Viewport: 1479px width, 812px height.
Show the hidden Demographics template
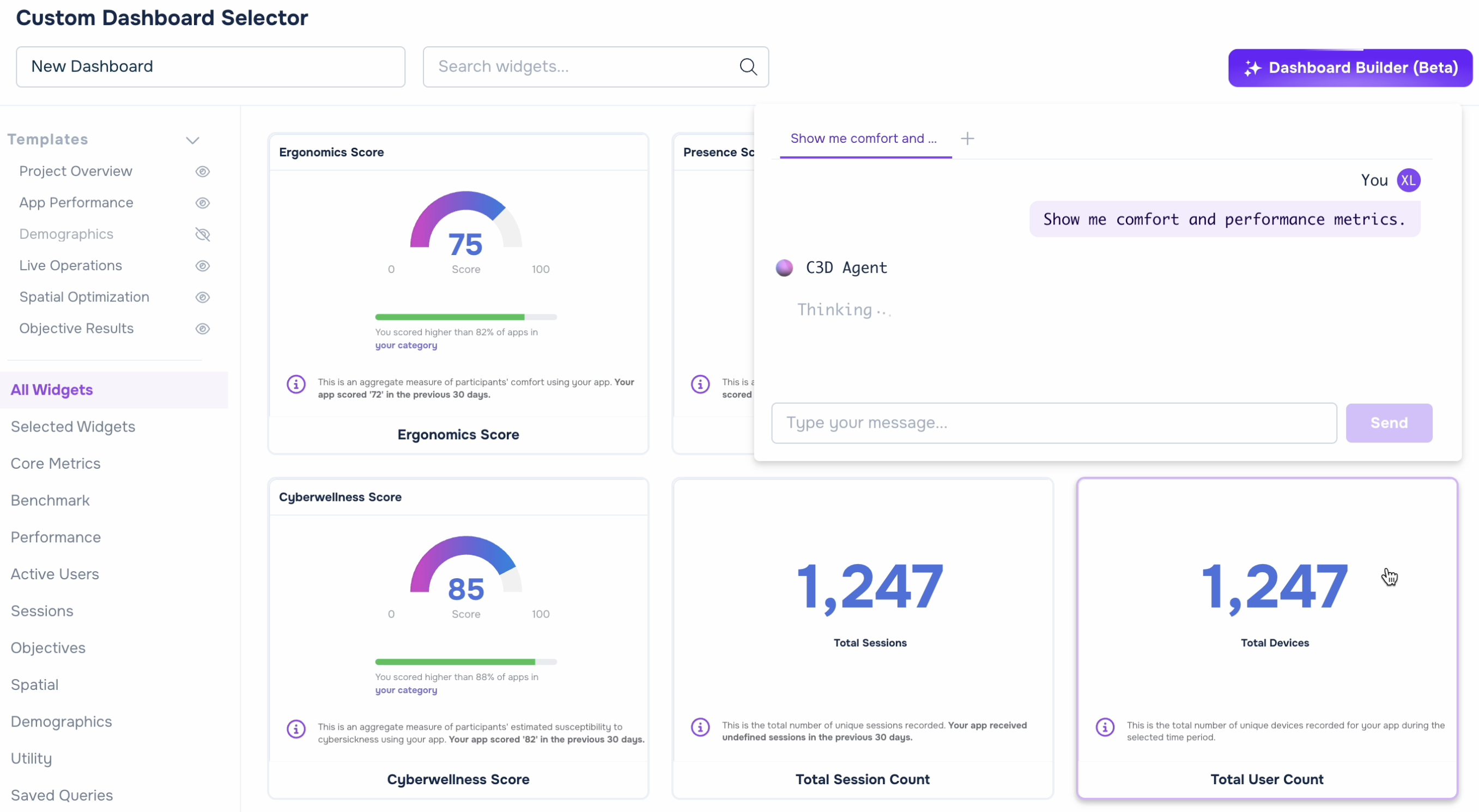coord(203,234)
